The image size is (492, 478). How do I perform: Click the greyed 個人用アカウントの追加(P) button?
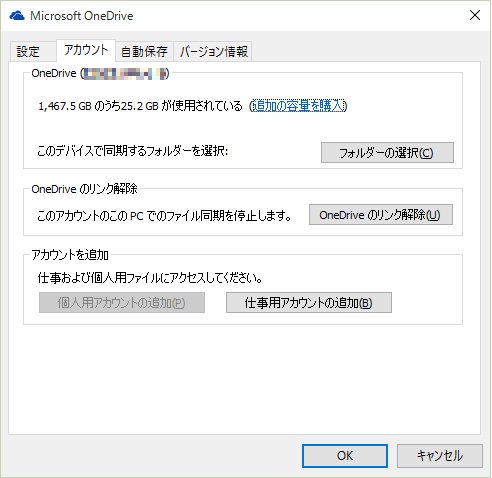[x=122, y=303]
